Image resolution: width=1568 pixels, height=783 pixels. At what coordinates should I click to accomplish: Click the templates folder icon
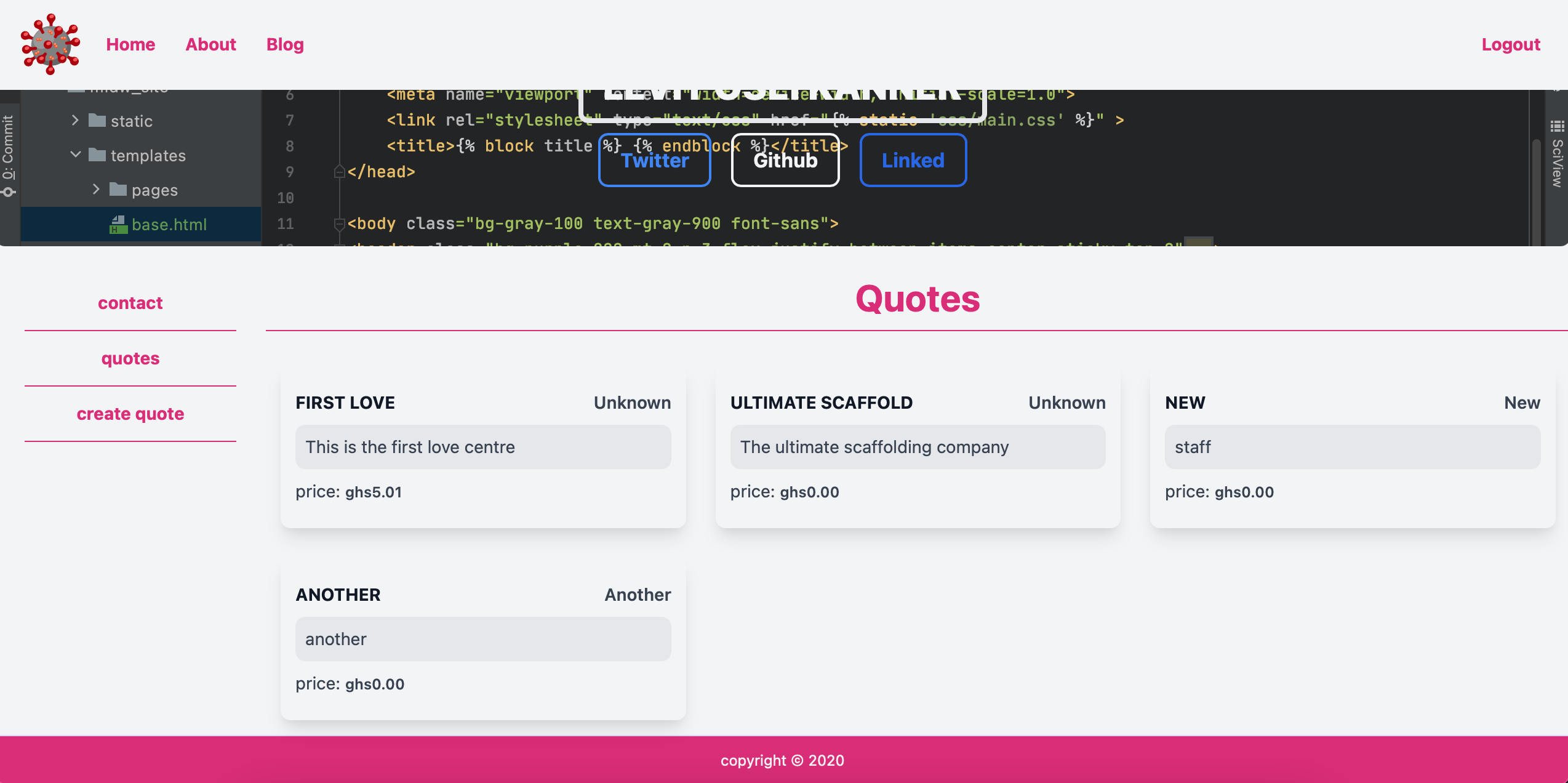(97, 155)
